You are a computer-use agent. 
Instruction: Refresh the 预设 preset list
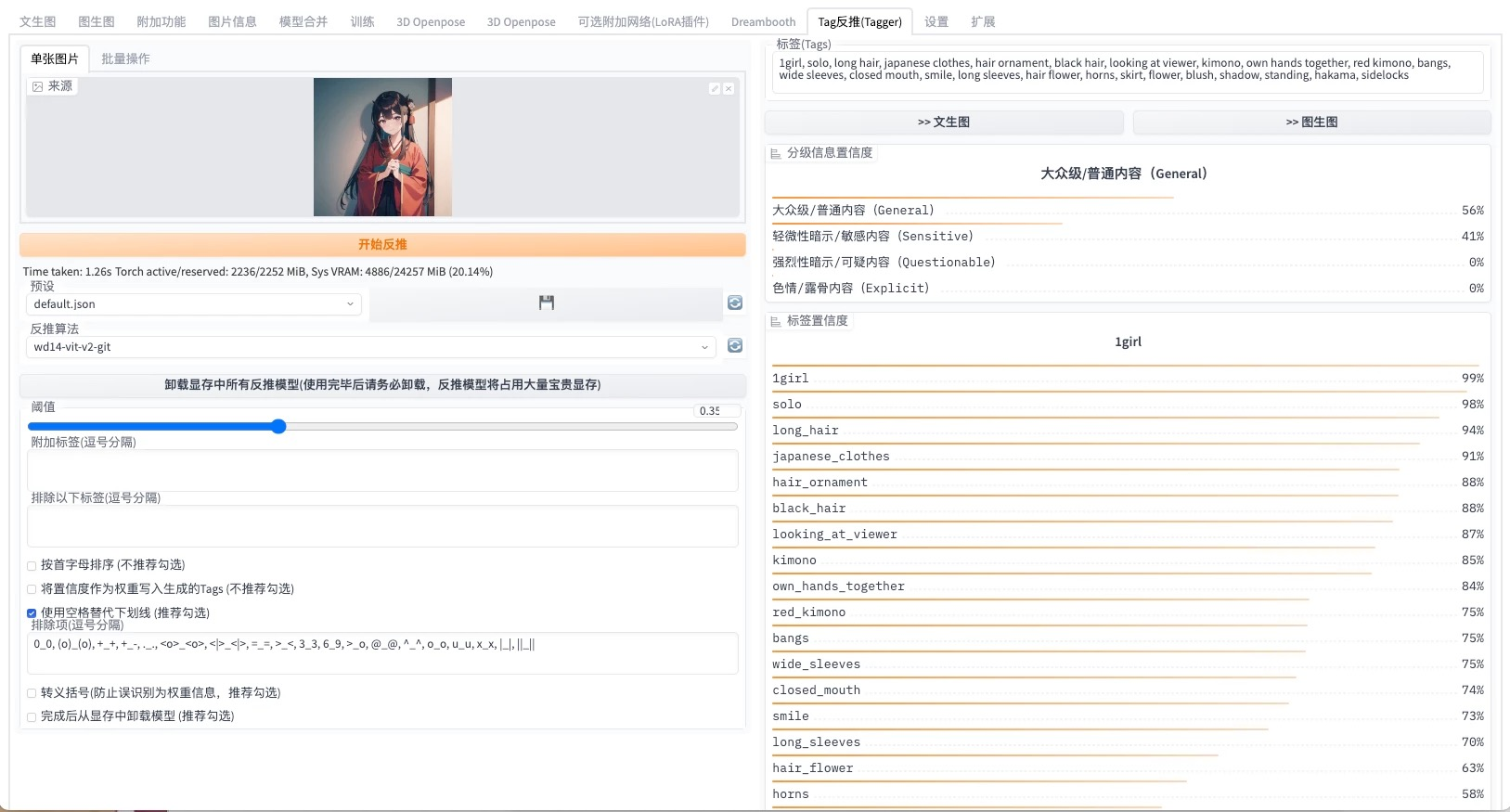(x=735, y=303)
